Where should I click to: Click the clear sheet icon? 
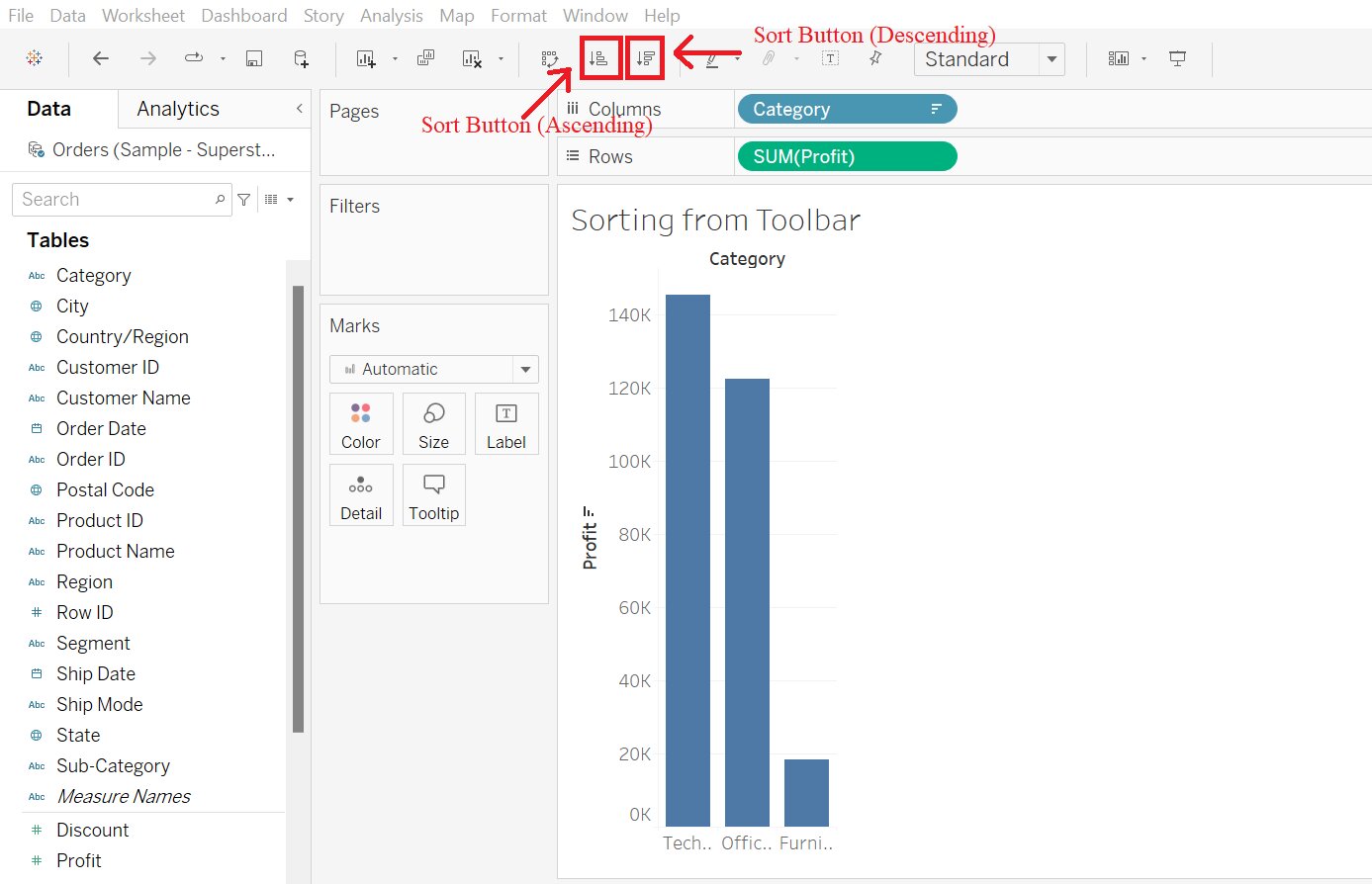(470, 57)
